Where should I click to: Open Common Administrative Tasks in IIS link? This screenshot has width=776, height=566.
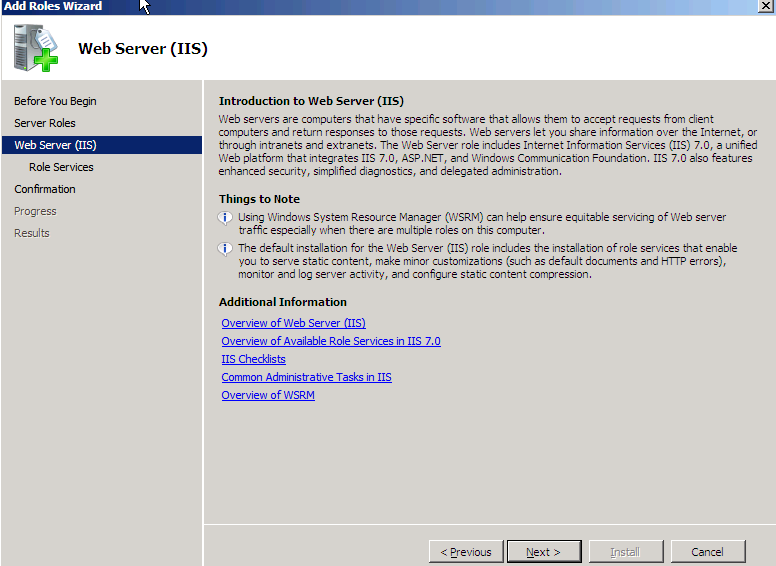pos(306,377)
